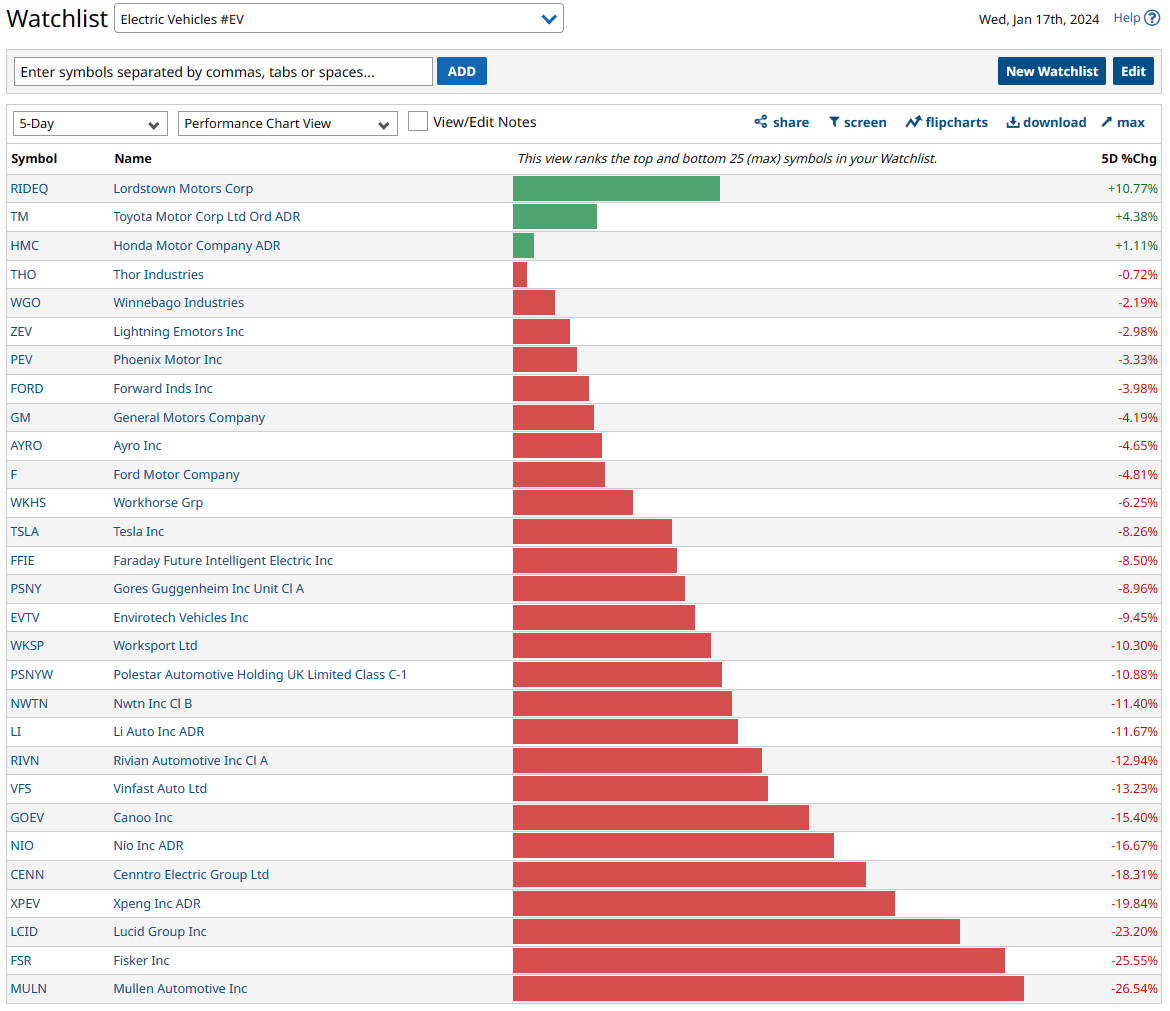Screen dimensions: 1170x1011
Task: Click the Wed, Jan 17th, 2024 date
Action: point(1039,19)
